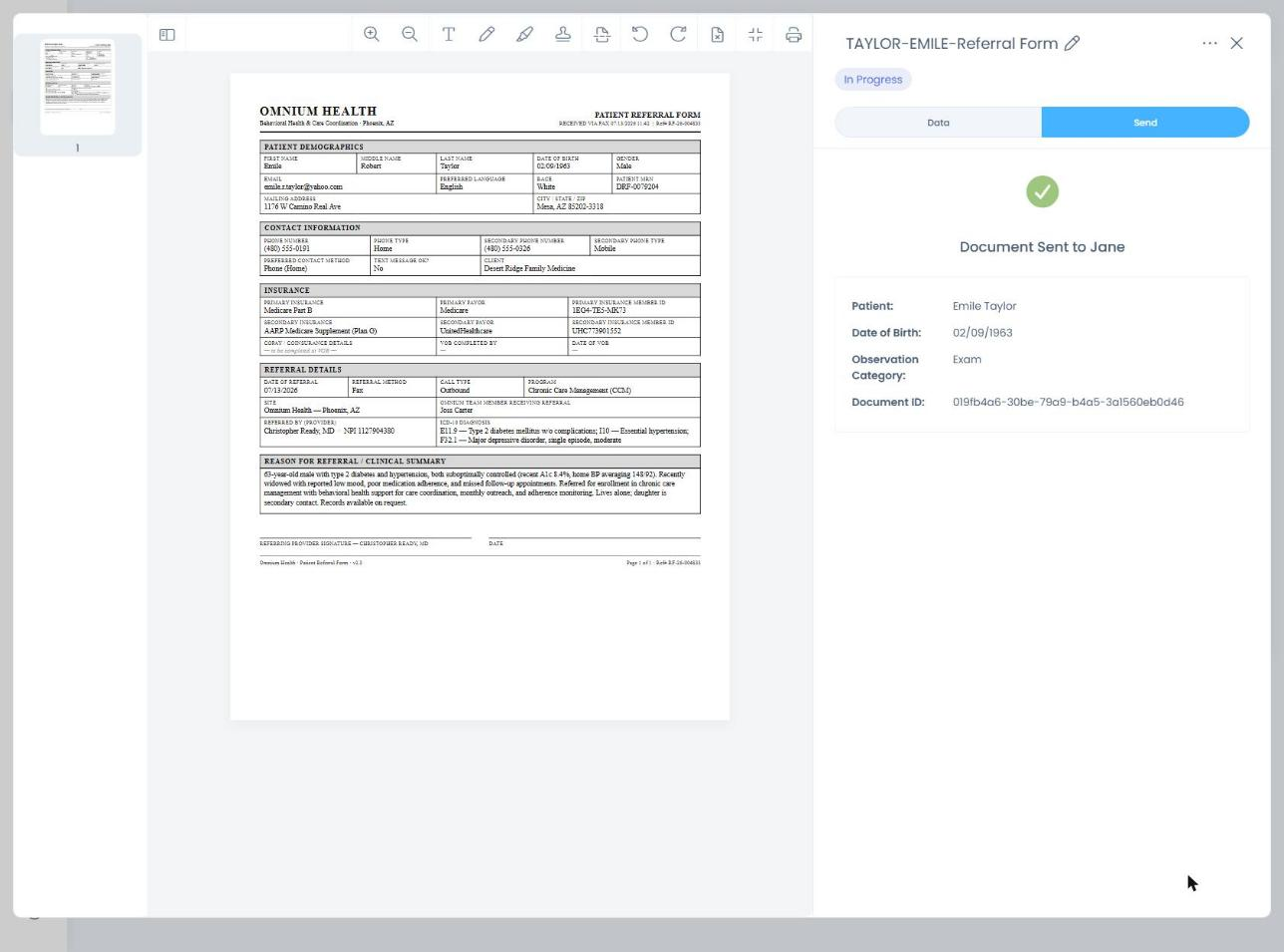Select the Send tab
This screenshot has height=952, width=1284.
1145,123
